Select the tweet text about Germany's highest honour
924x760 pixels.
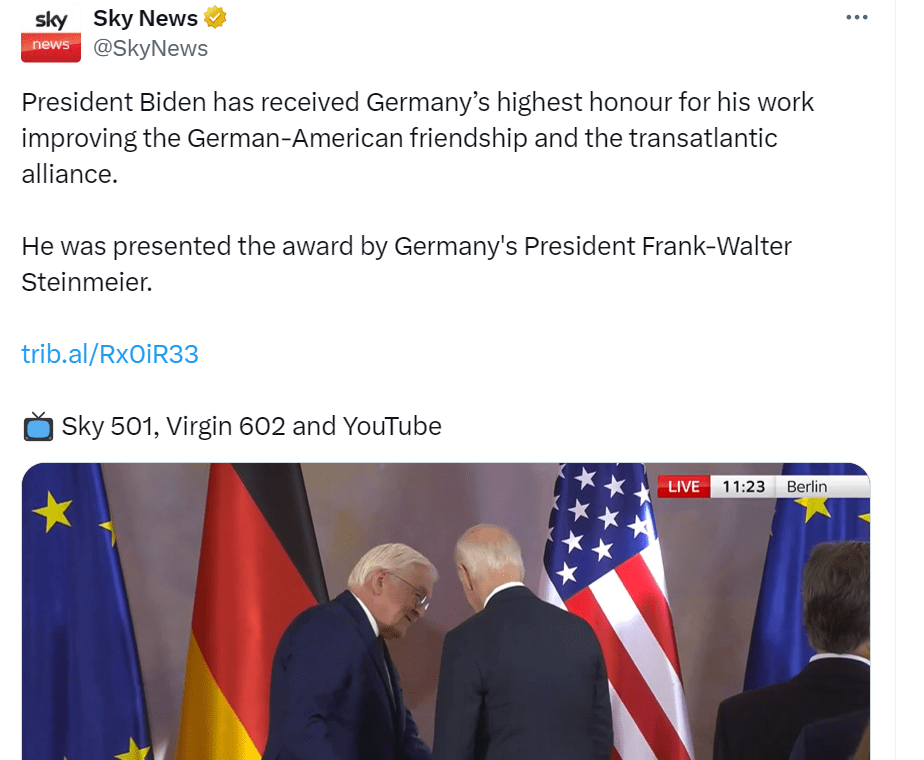coord(417,138)
